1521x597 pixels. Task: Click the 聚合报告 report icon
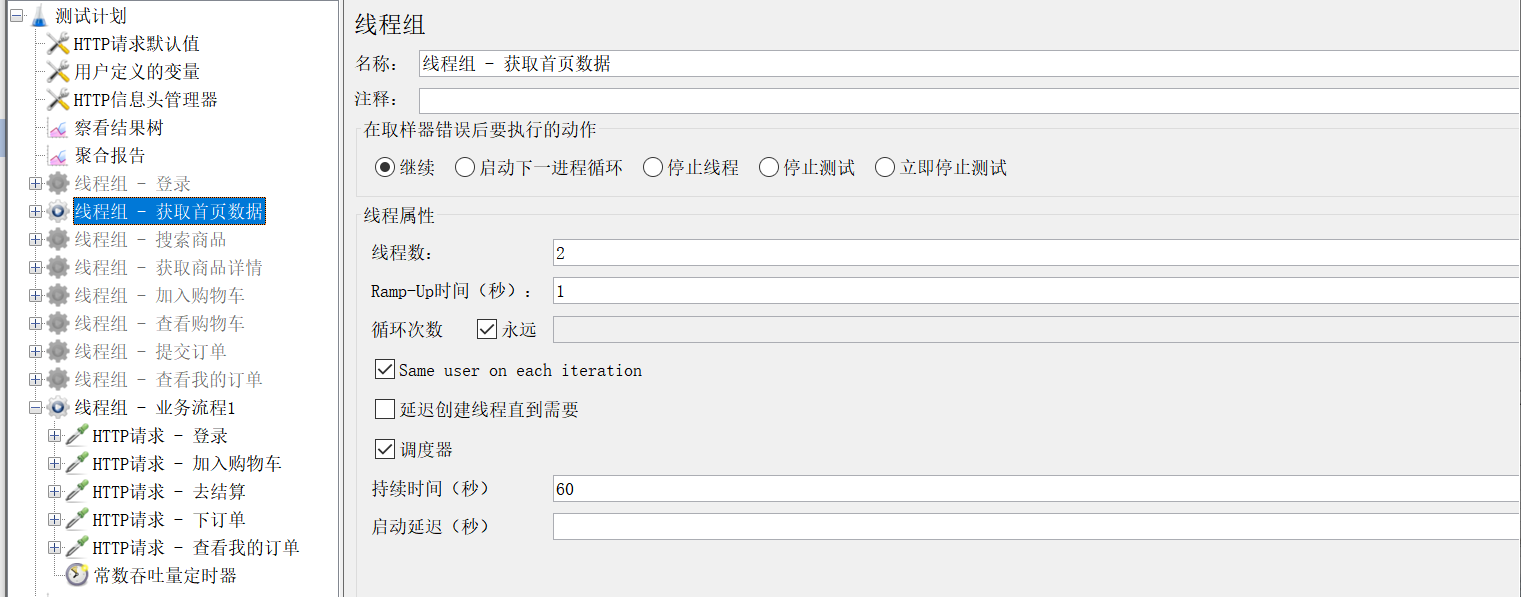coord(58,156)
